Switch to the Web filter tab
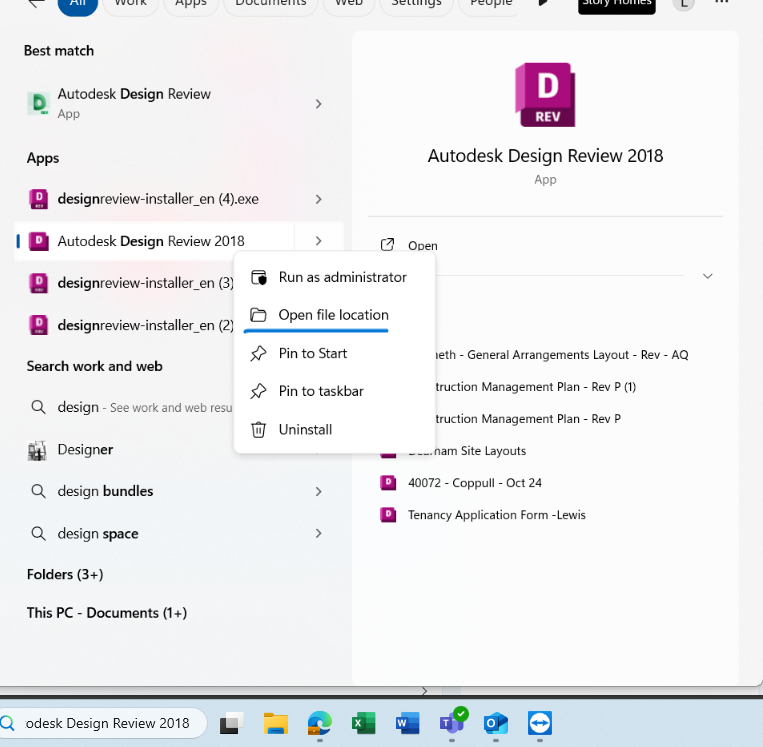The height and width of the screenshot is (747, 763). [349, 4]
